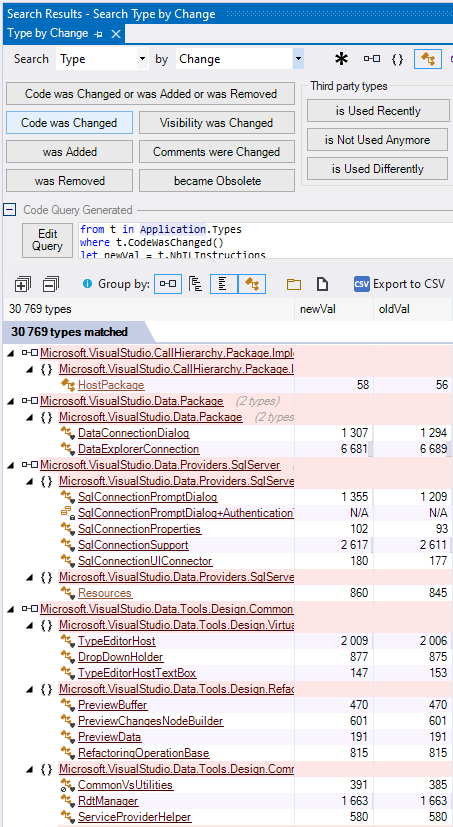This screenshot has width=453, height=827.
Task: Select the namespace braces icon in top toolbar
Action: coord(398,60)
